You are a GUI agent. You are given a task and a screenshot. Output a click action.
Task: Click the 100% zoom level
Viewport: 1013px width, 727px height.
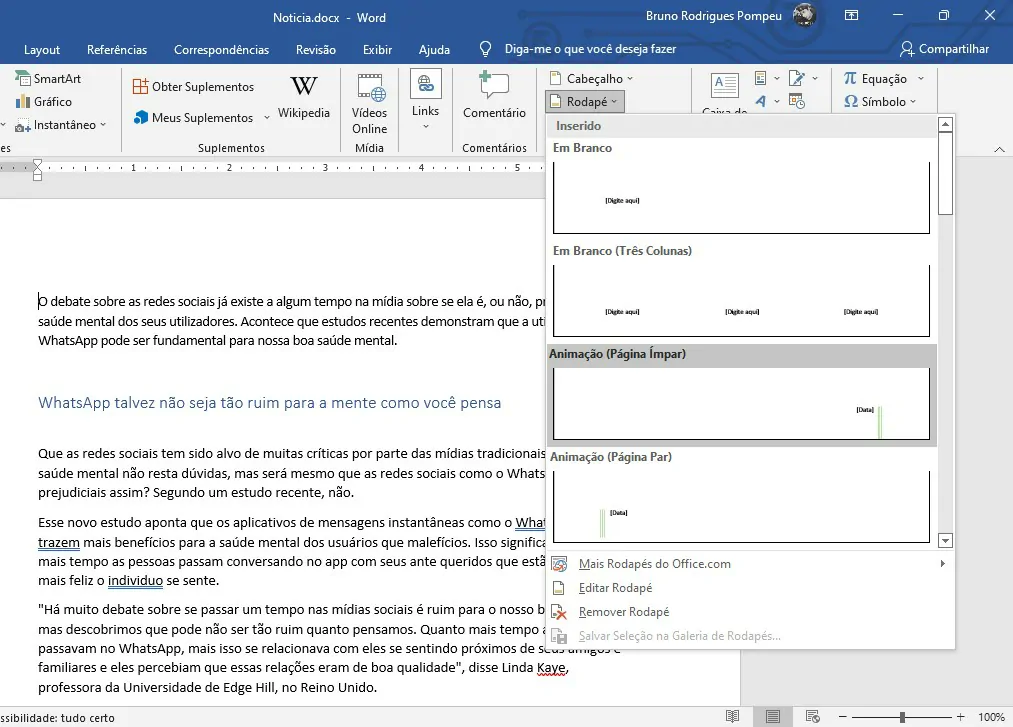[990, 717]
